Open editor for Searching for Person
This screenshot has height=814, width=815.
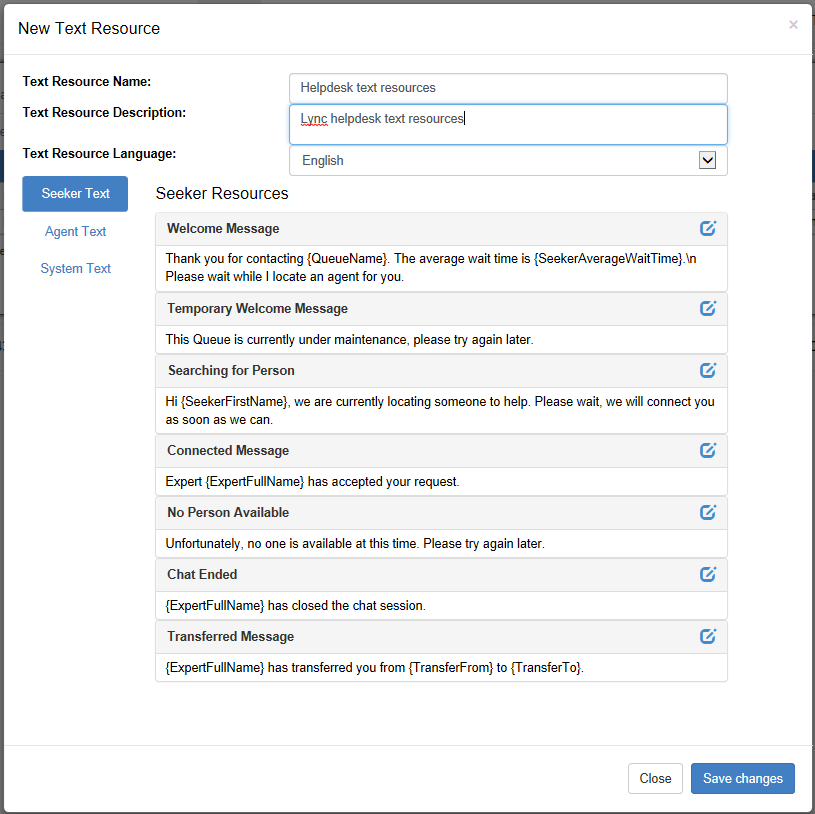707,370
